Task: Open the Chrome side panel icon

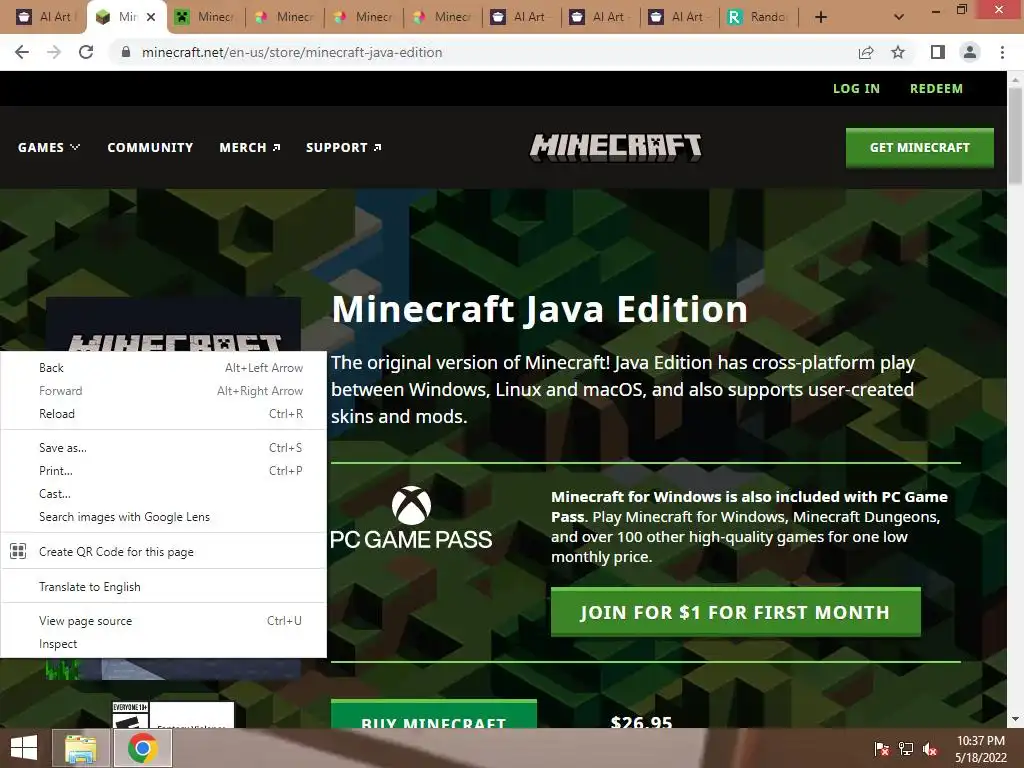Action: [x=938, y=52]
